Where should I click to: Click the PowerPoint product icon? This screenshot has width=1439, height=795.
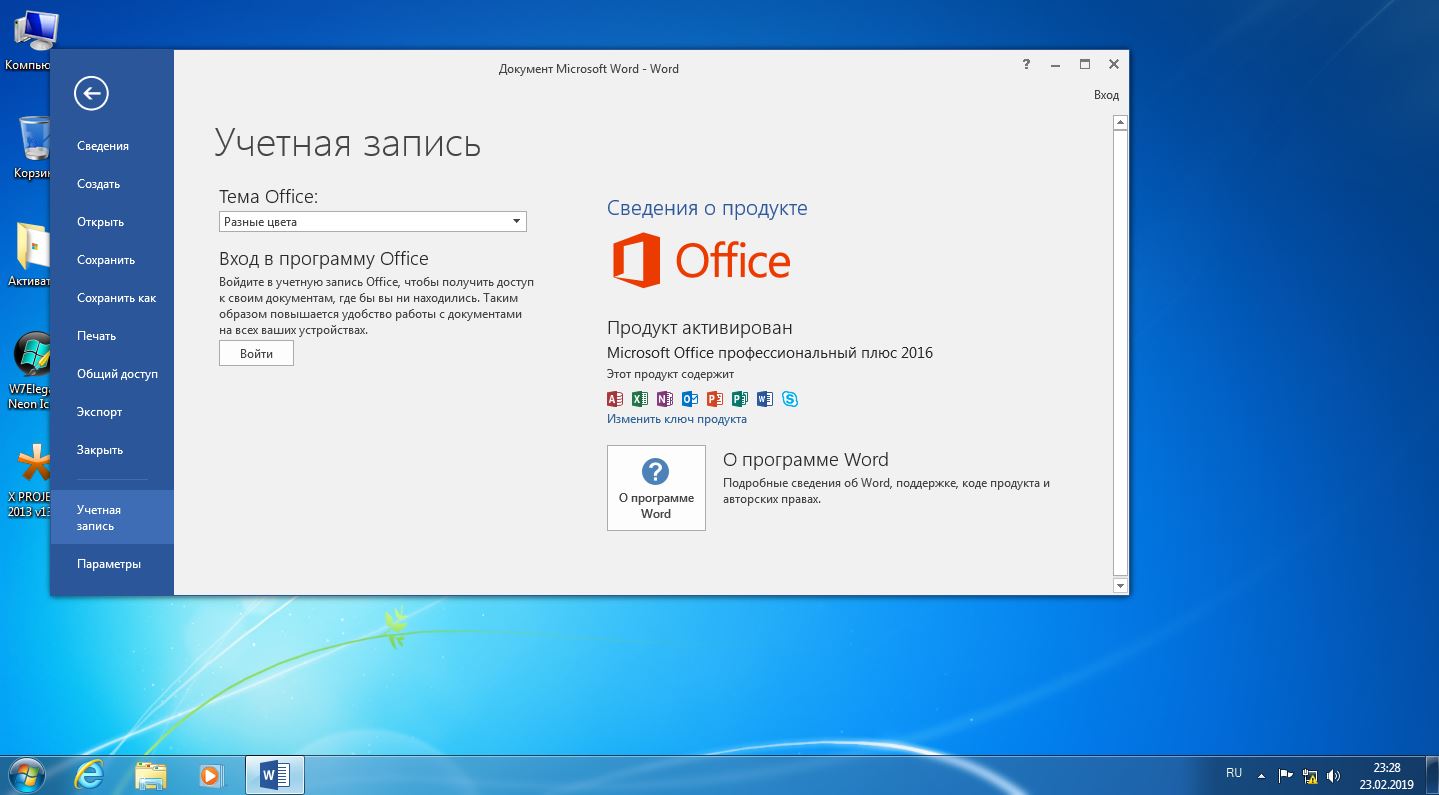[x=715, y=399]
